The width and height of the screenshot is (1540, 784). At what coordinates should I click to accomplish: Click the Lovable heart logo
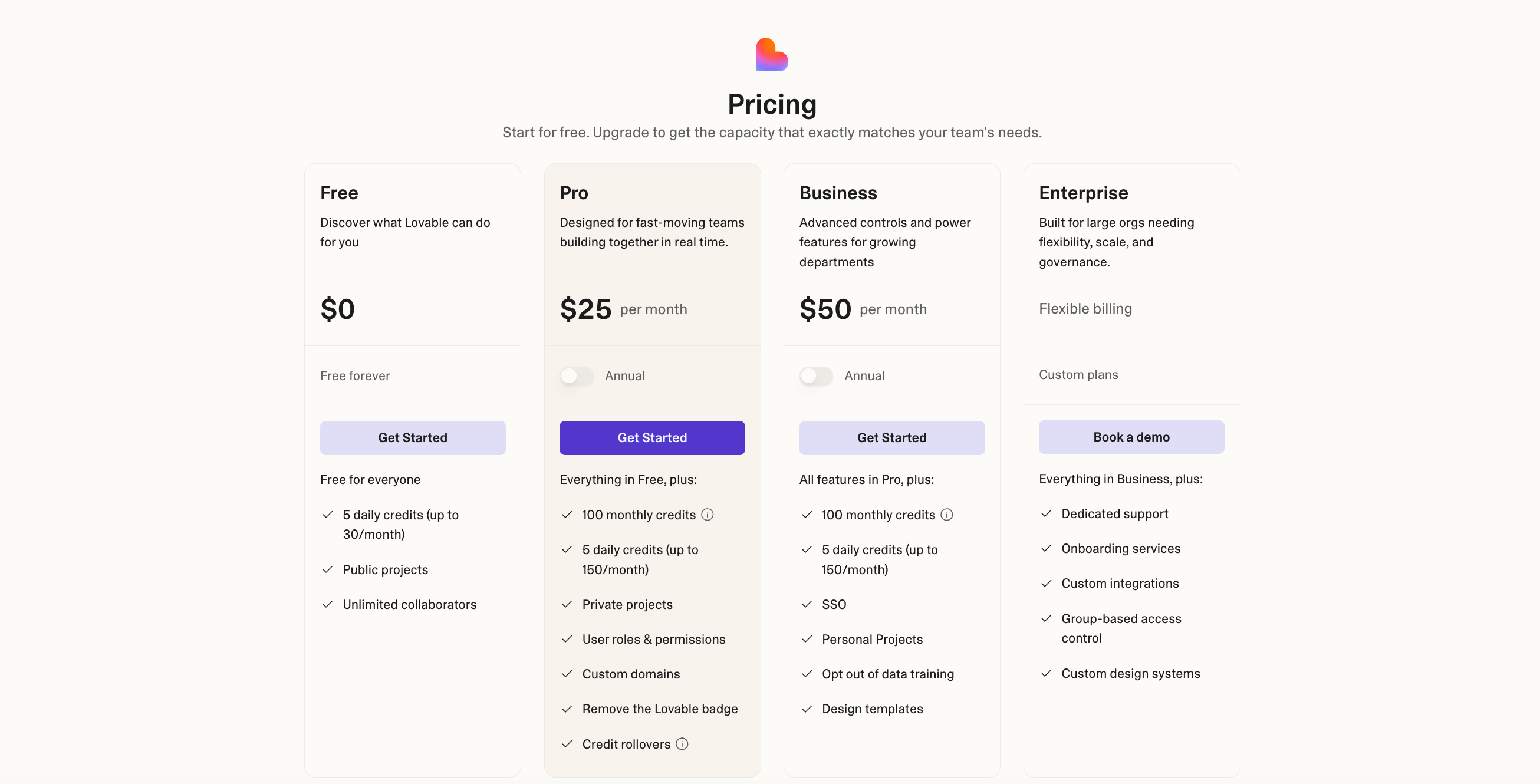click(772, 54)
